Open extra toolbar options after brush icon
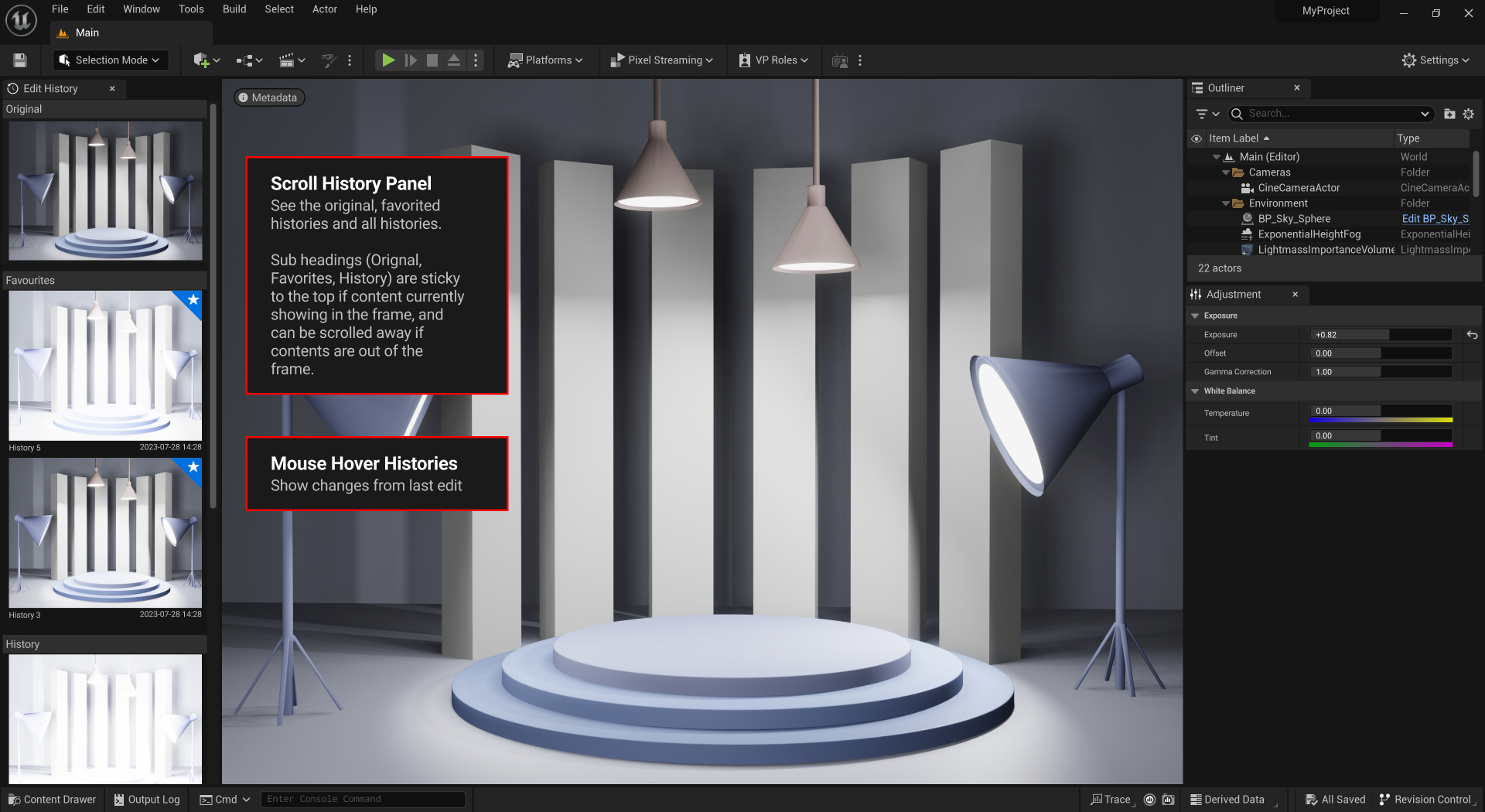Viewport: 1485px width, 812px height. [x=350, y=60]
